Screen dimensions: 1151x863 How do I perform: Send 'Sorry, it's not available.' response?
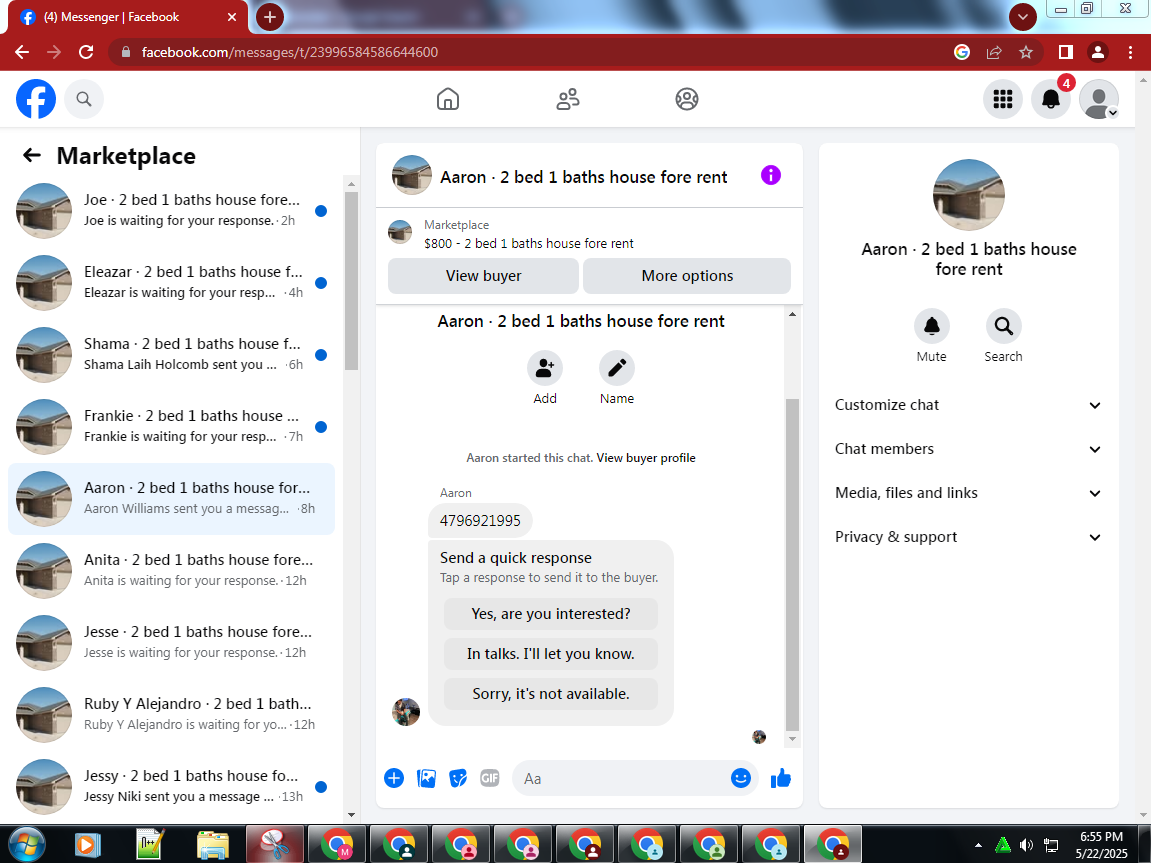tap(551, 693)
